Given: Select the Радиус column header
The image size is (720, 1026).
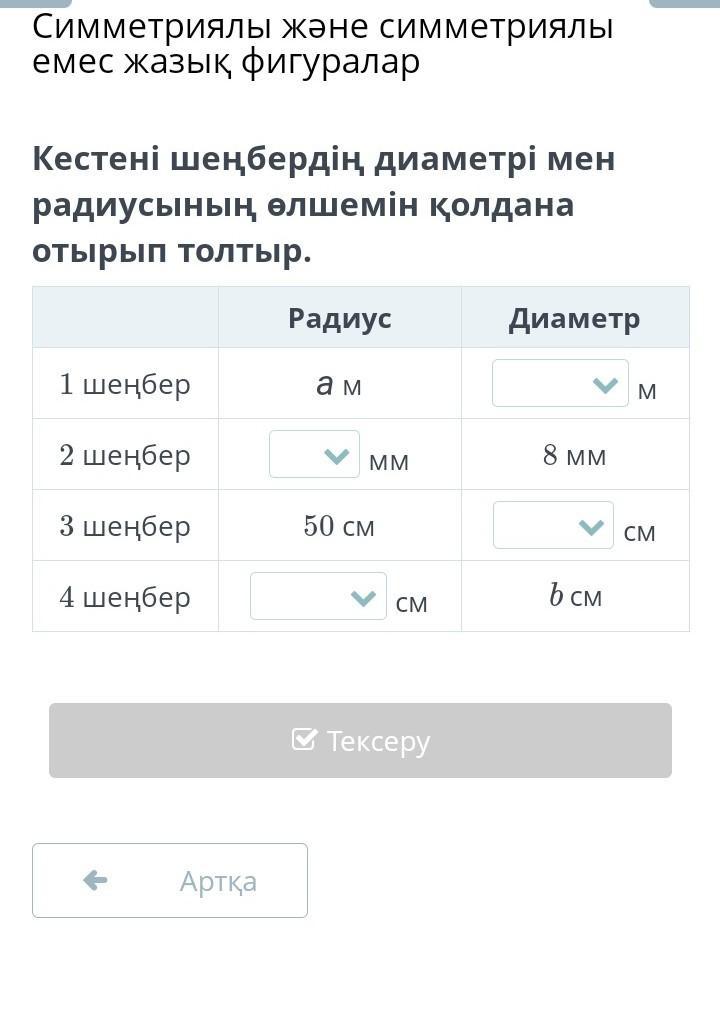Looking at the screenshot, I should coord(340,318).
